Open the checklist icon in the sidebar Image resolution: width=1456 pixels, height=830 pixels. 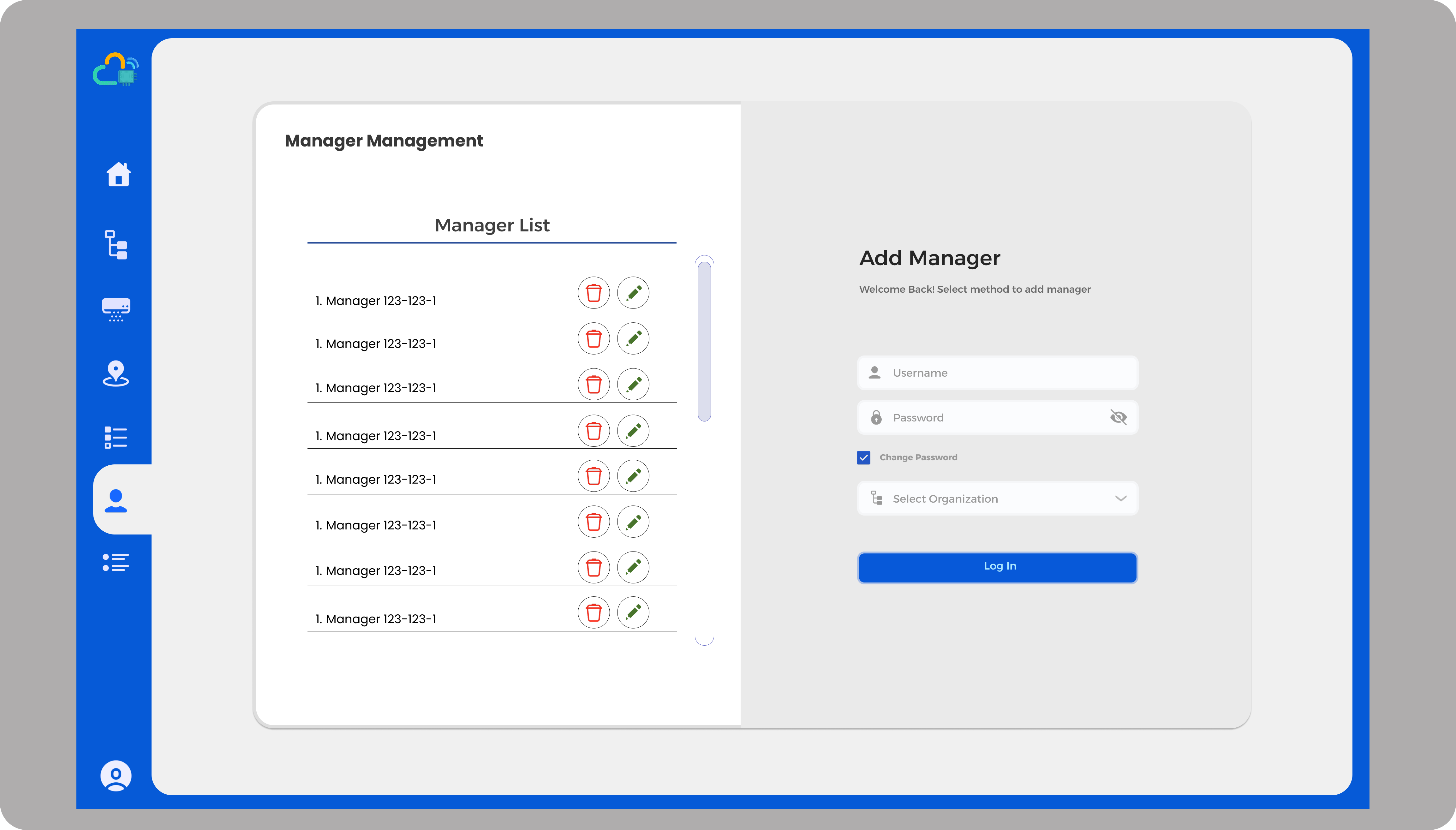pyautogui.click(x=116, y=437)
